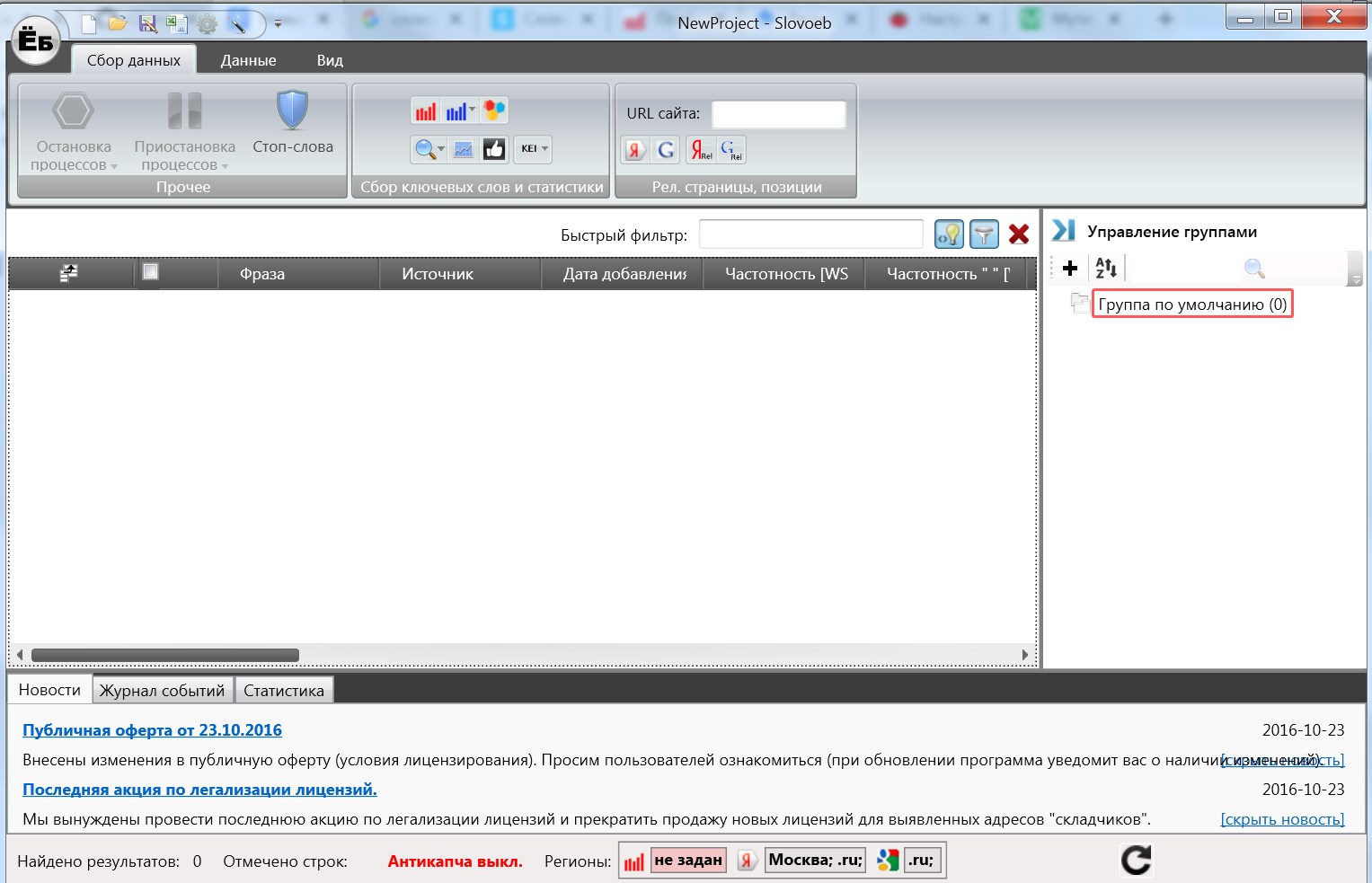1372x883 pixels.
Task: Open settings via the gear icon
Action: [x=208, y=24]
